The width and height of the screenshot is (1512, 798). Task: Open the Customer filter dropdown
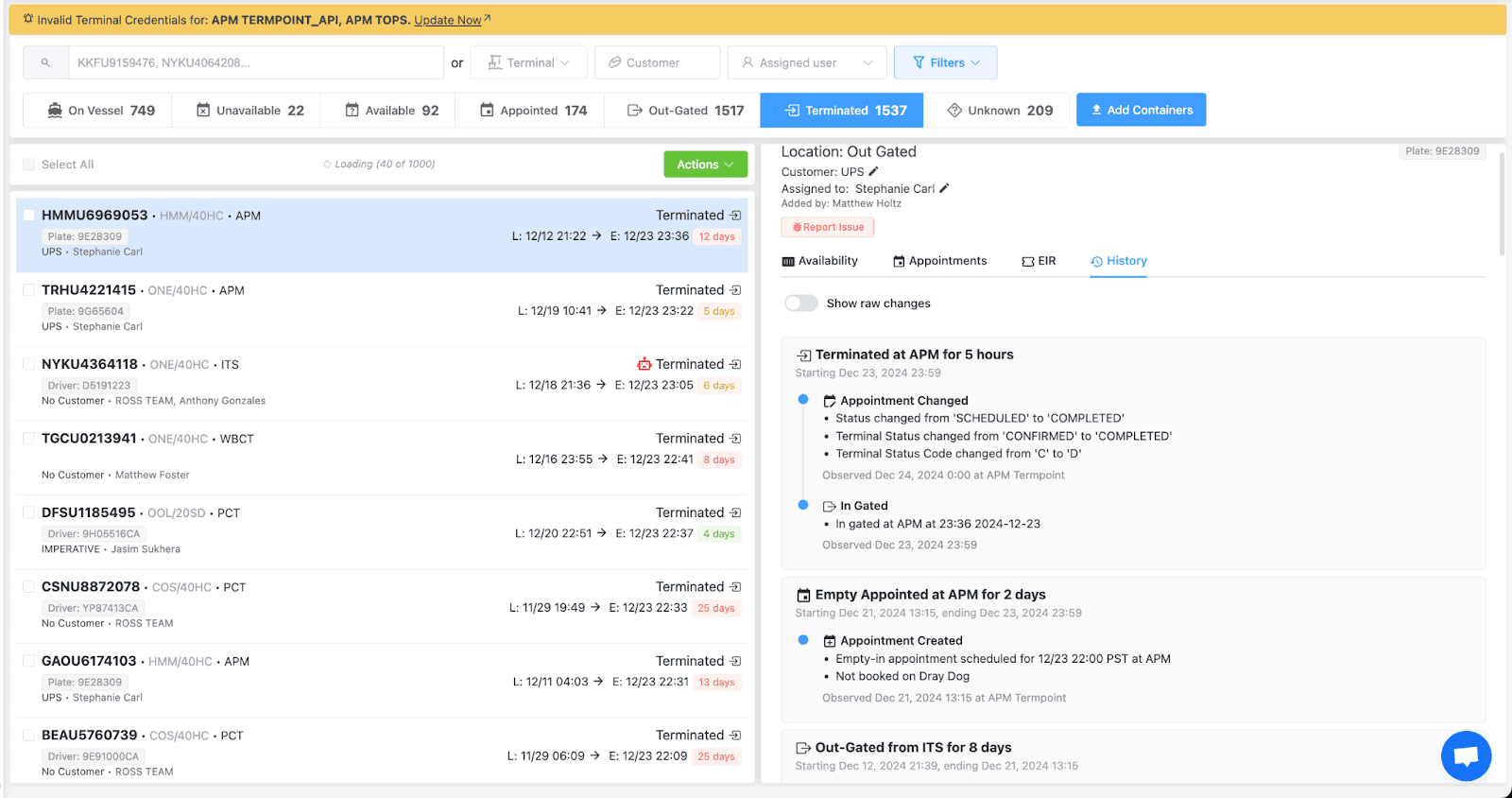[x=658, y=62]
